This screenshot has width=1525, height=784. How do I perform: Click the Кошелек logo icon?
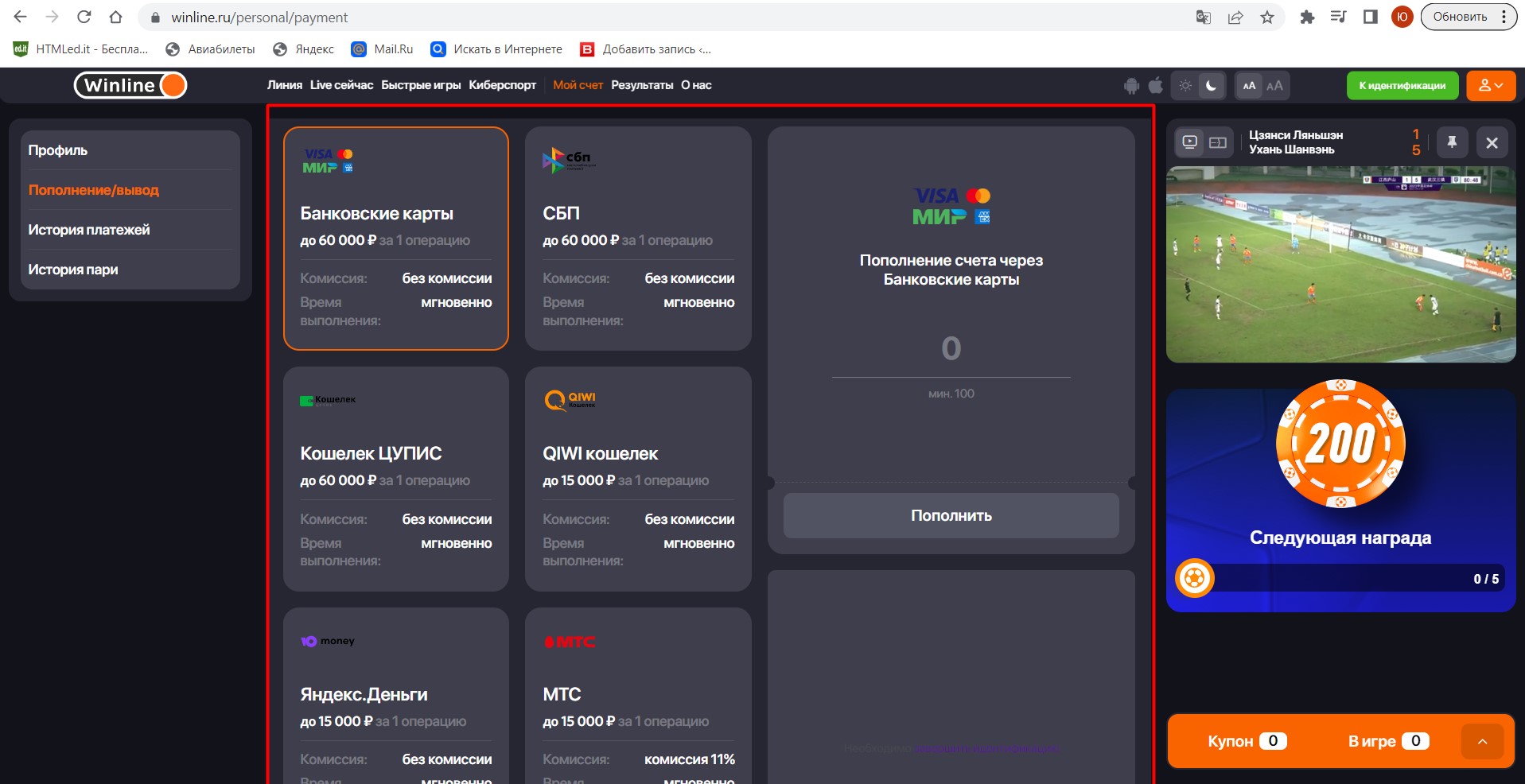point(328,400)
